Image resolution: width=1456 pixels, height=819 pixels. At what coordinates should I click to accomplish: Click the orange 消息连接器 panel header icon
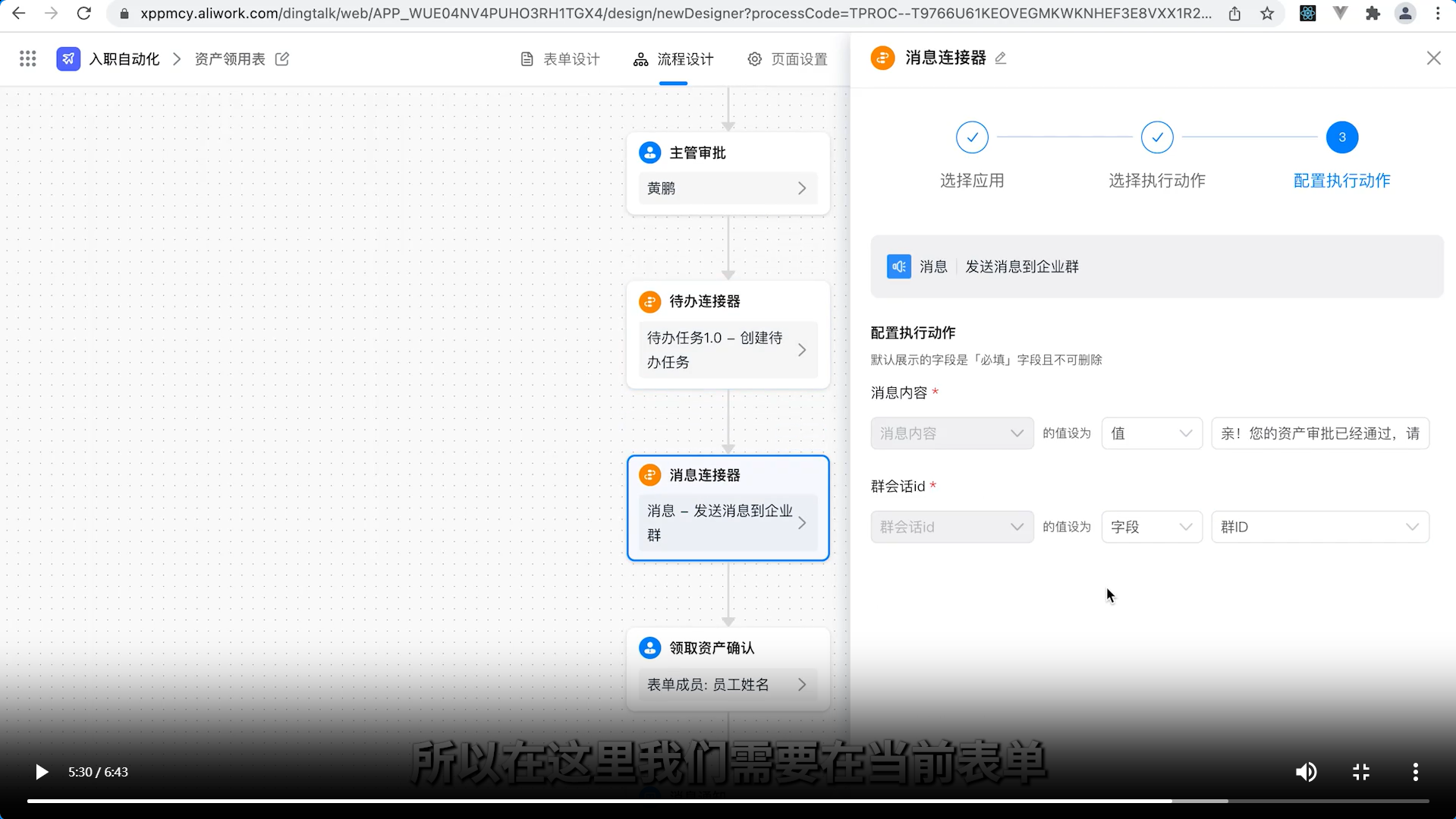[882, 58]
